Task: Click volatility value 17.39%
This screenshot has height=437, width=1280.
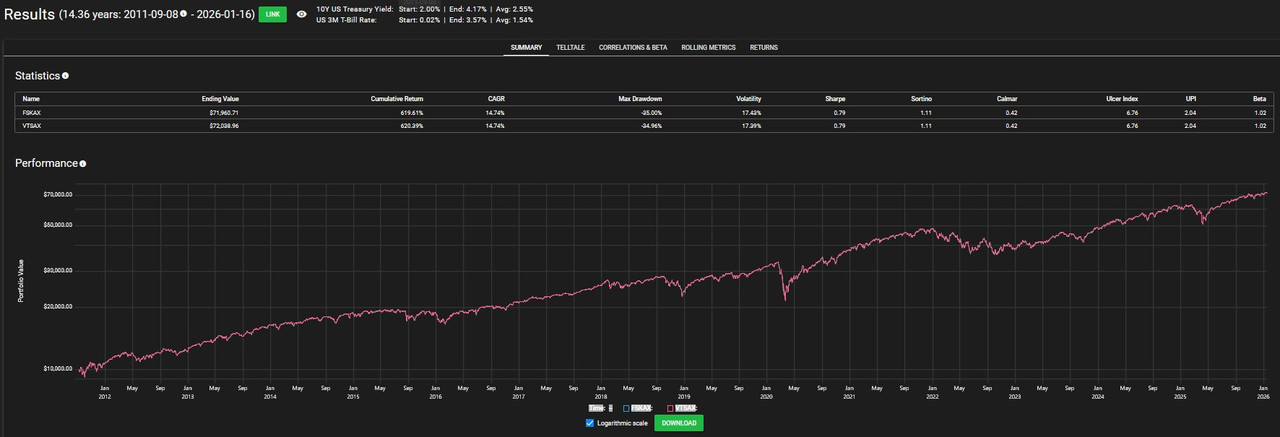Action: (751, 126)
